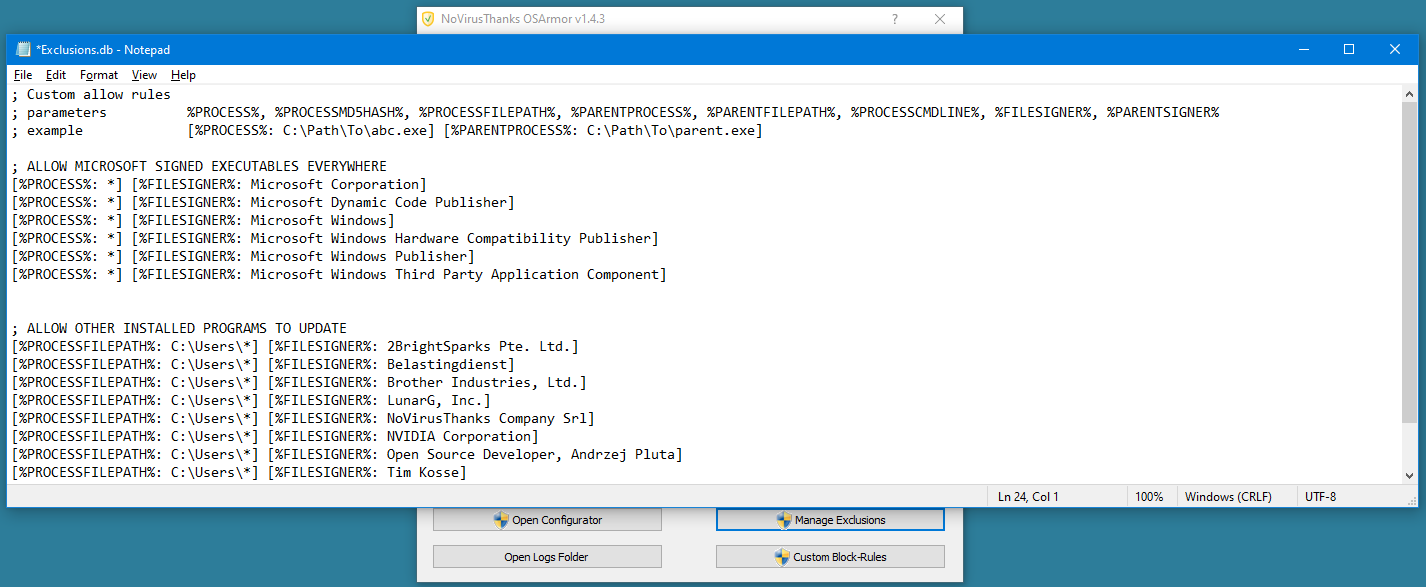Click the '; Custom allow rules' line
The width and height of the screenshot is (1426, 587).
pyautogui.click(x=91, y=94)
